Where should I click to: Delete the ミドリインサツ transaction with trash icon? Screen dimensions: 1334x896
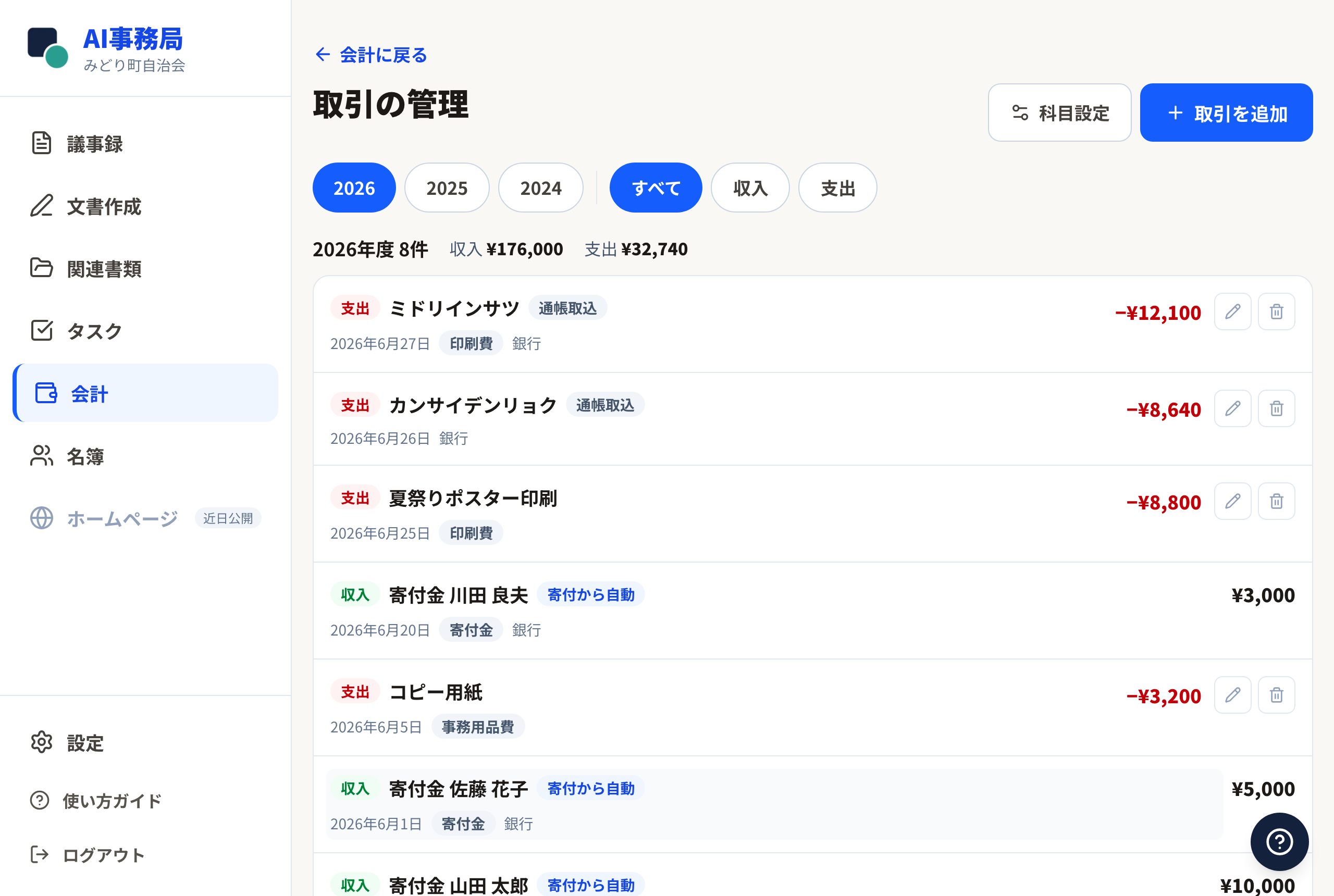[1276, 312]
